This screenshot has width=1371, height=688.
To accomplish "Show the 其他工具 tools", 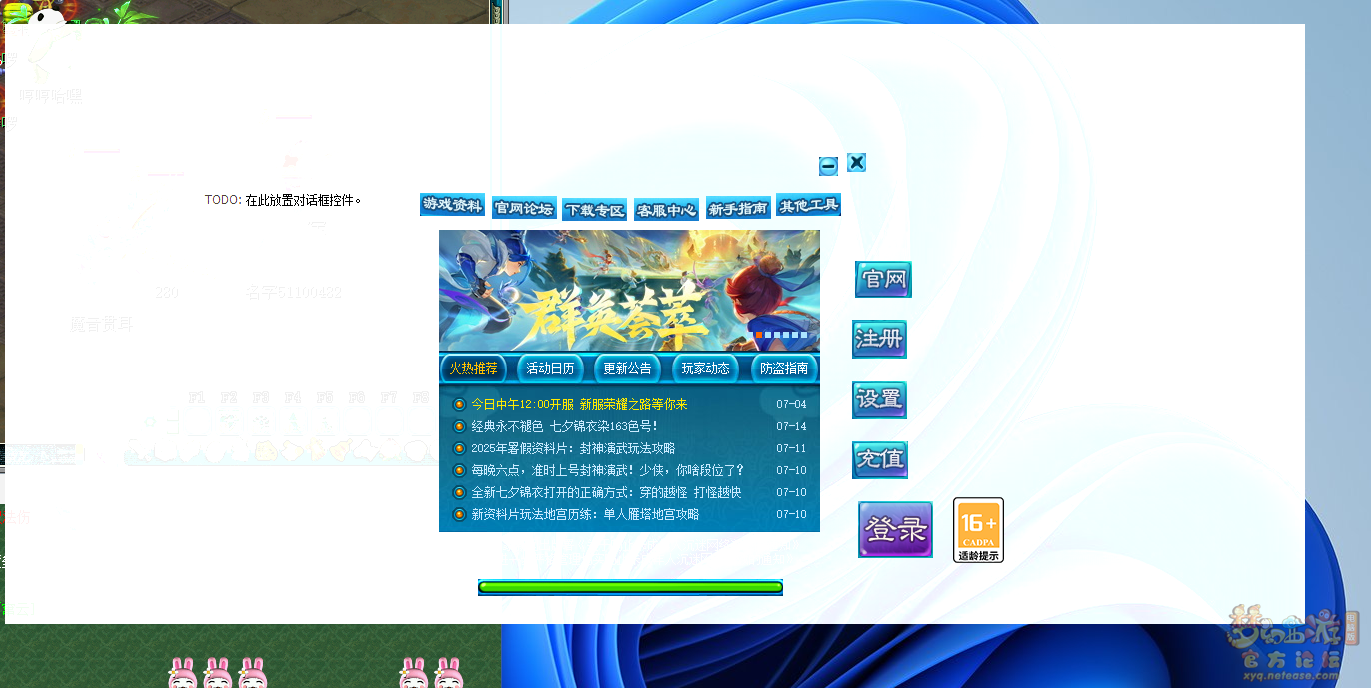I will tap(808, 205).
